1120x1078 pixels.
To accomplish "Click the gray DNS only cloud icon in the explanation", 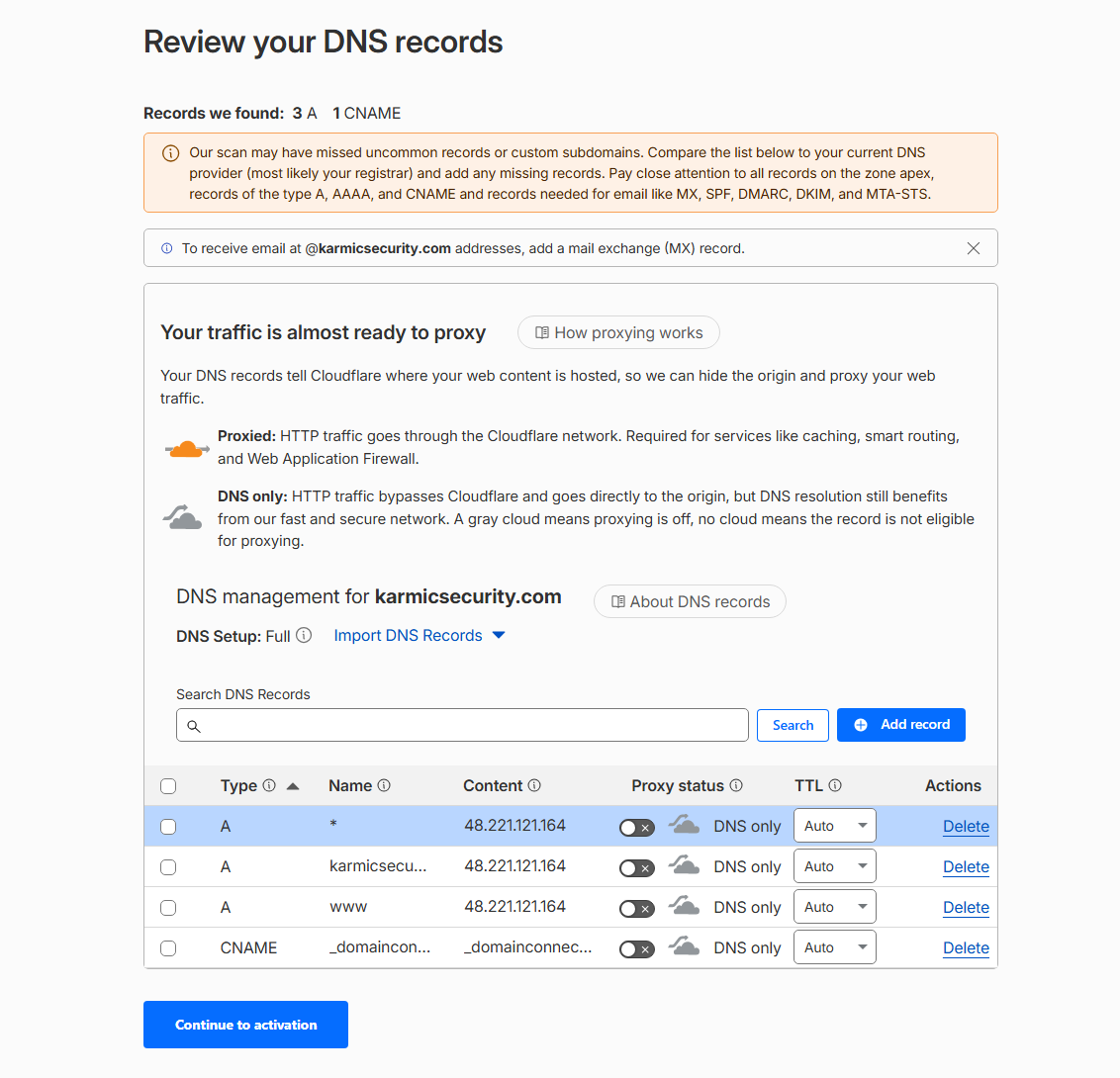I will click(x=183, y=517).
